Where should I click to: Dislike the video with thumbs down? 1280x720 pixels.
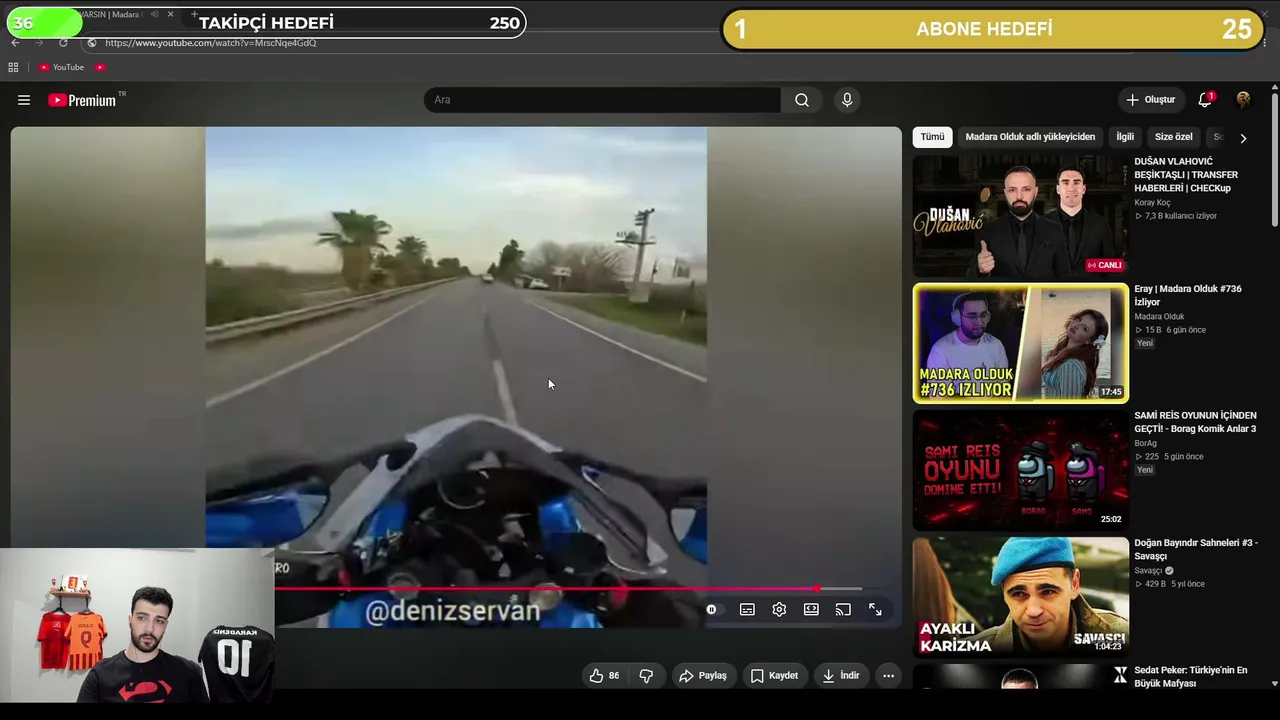coord(646,676)
